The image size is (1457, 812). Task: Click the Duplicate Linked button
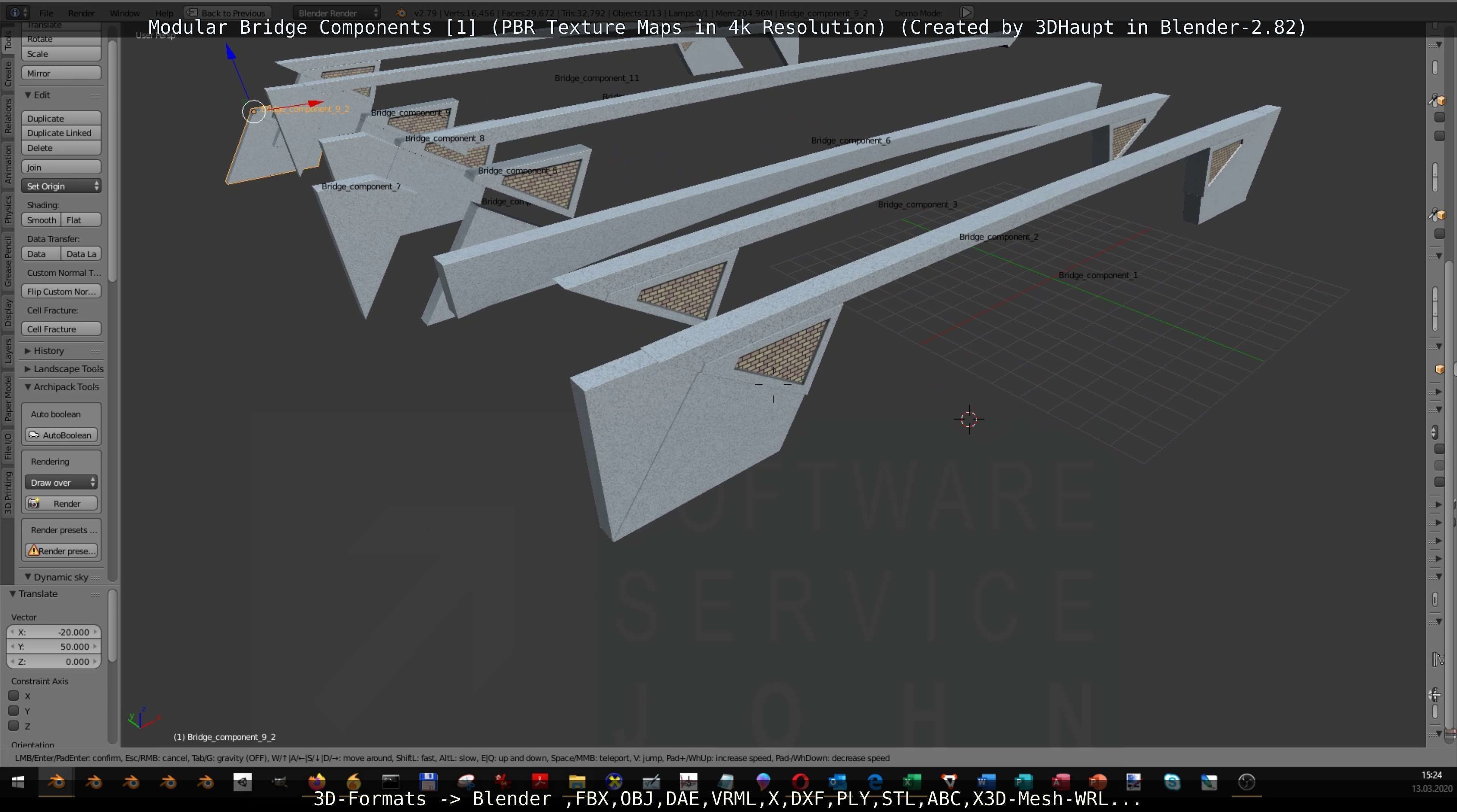[61, 133]
